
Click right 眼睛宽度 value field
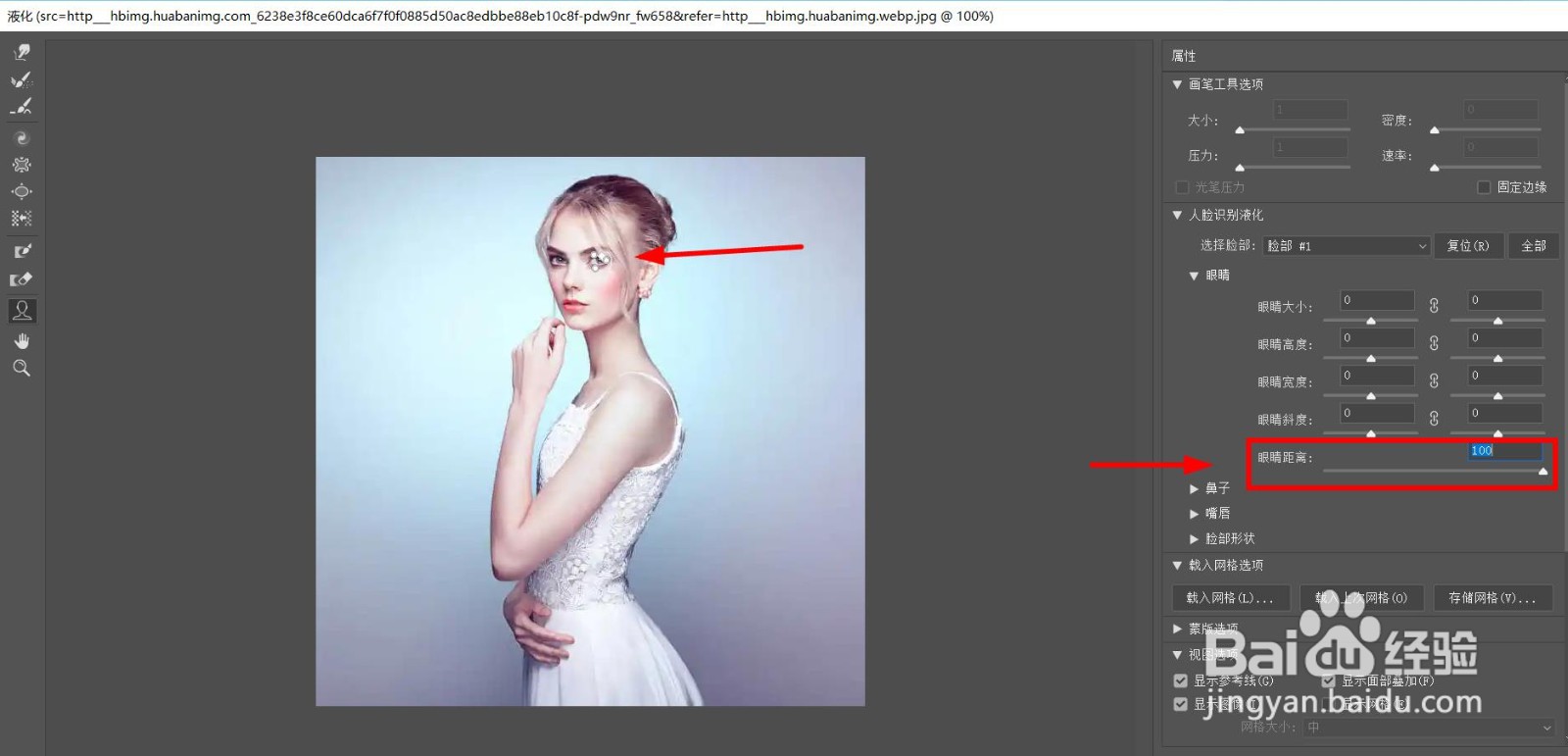tap(1505, 375)
